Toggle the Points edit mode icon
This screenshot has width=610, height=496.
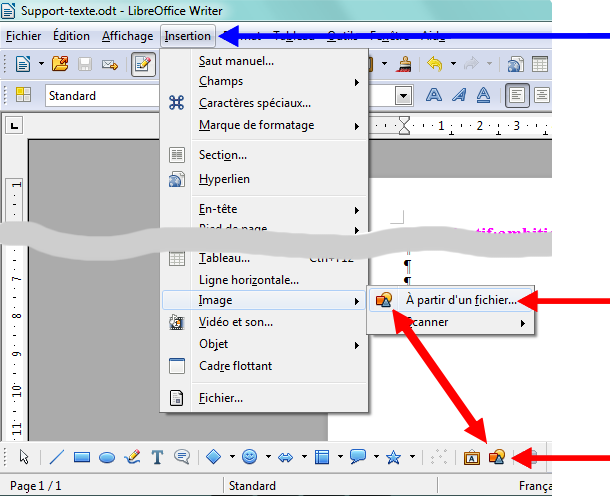pyautogui.click(x=439, y=457)
